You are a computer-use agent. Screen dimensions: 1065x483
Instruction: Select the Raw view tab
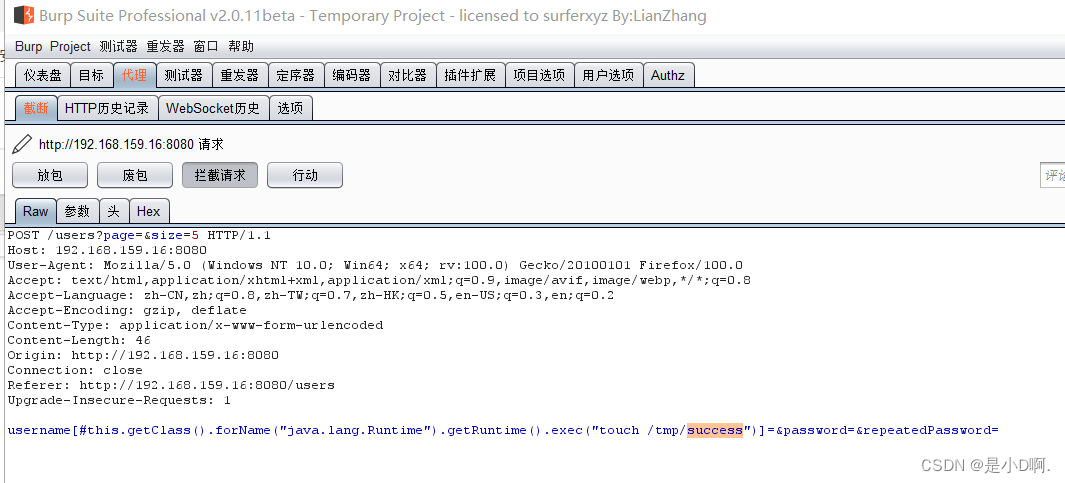(35, 211)
